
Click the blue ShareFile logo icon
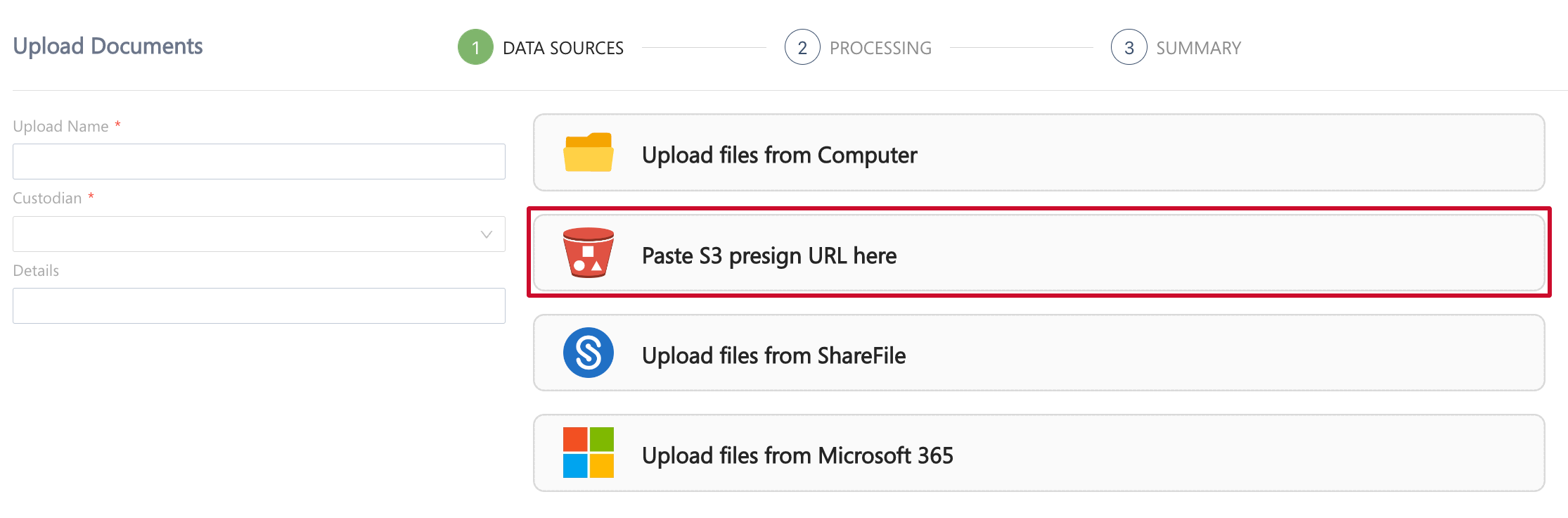(588, 353)
